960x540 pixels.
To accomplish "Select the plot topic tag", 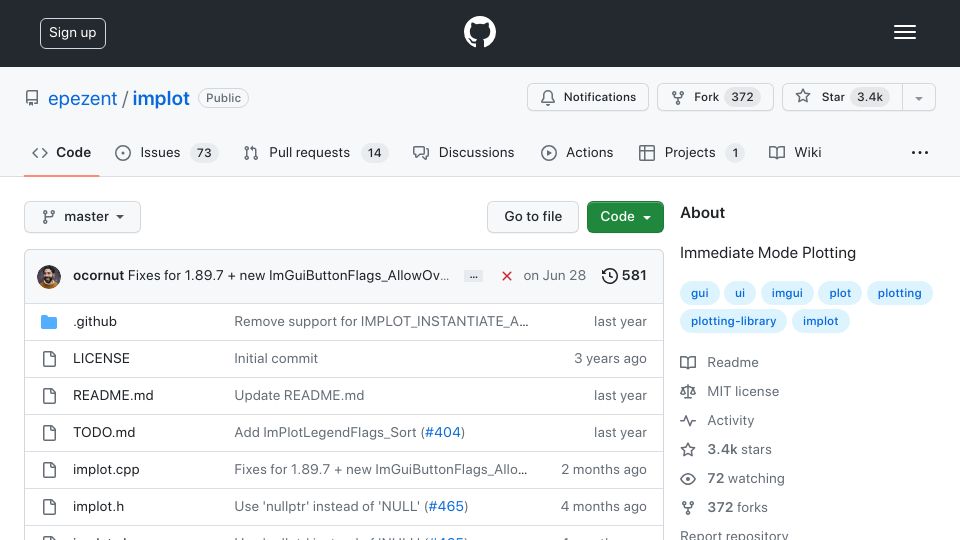I will (840, 293).
